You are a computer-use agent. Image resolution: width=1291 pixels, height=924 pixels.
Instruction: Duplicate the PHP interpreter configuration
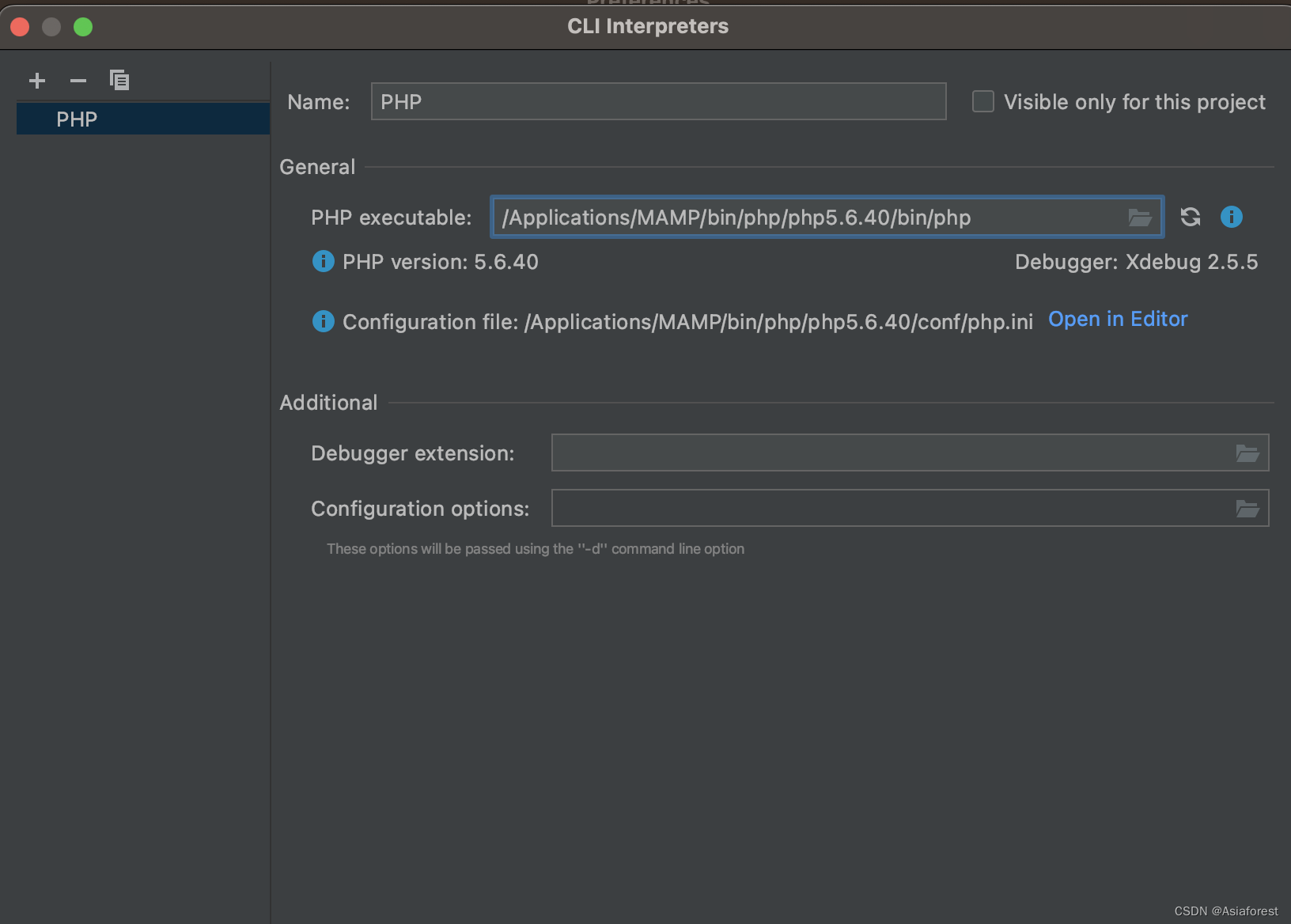[x=119, y=80]
